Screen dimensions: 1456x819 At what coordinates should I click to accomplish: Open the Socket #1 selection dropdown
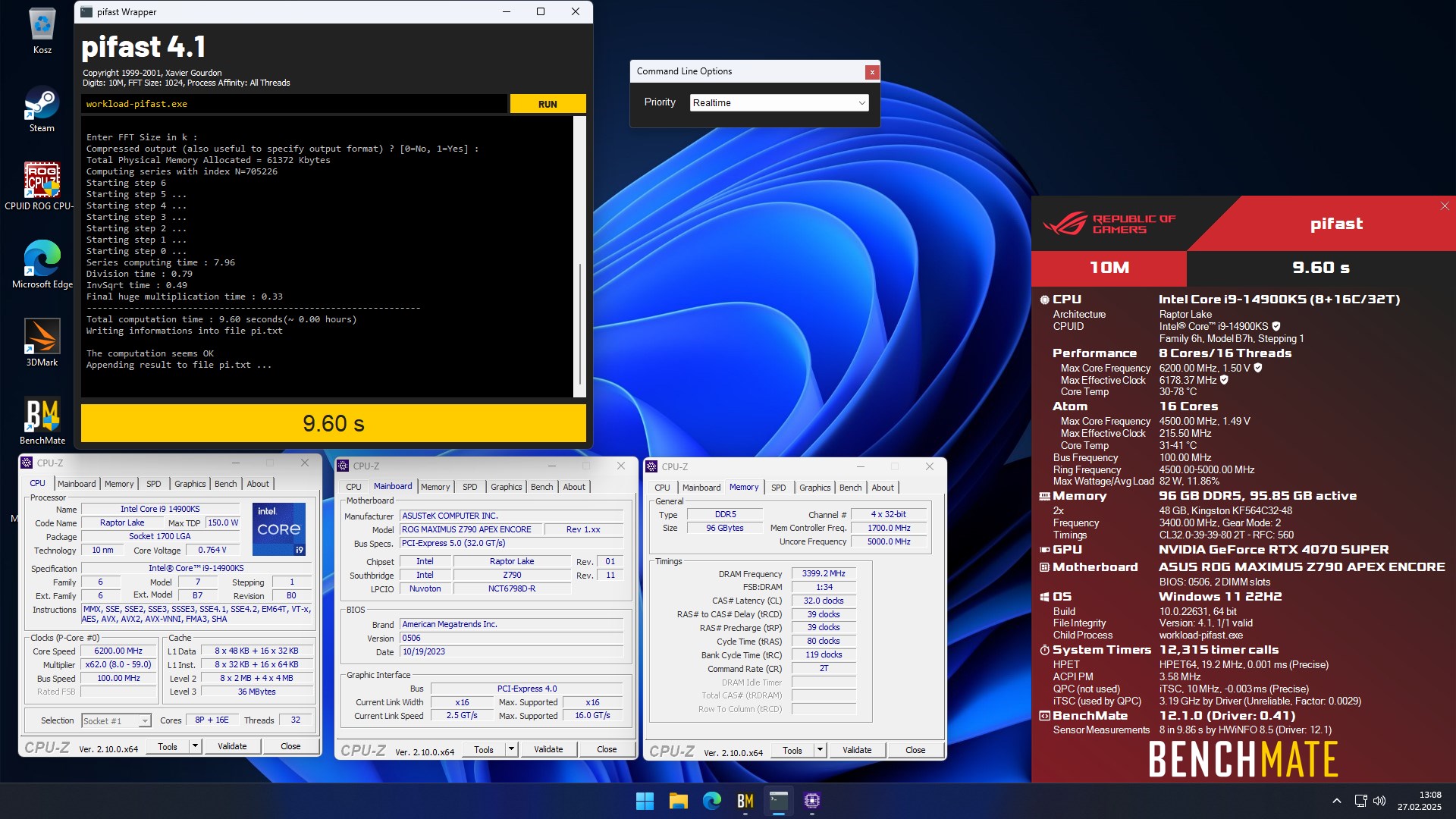[x=116, y=721]
